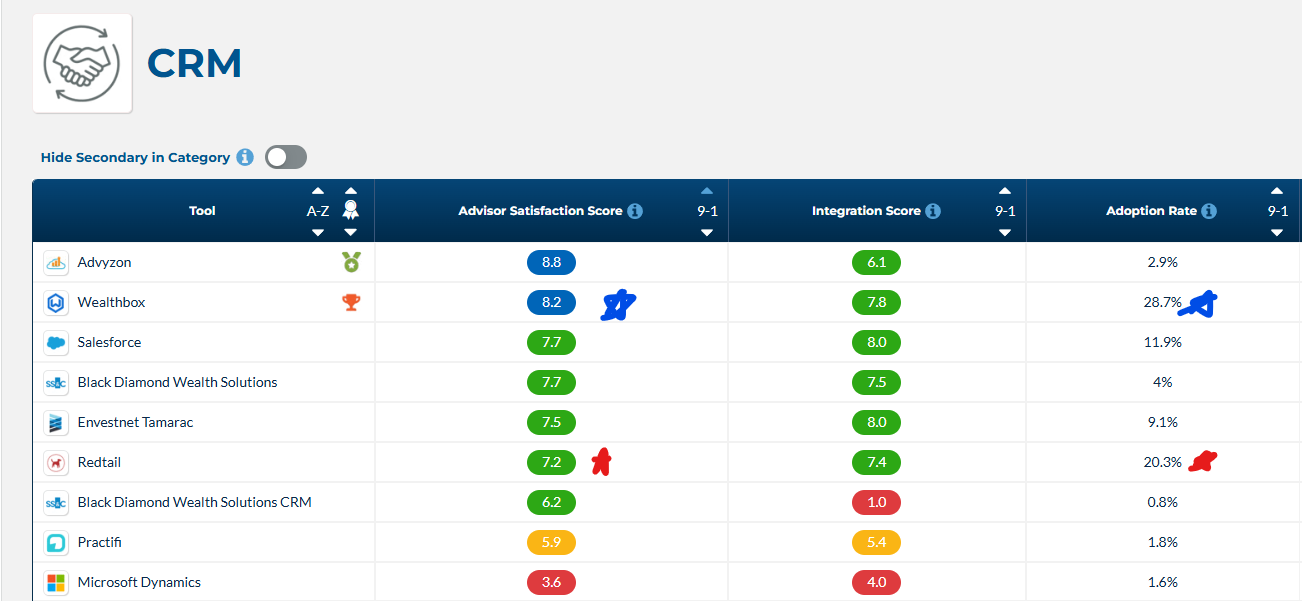Open Advisor Satisfaction Score info icon

[x=635, y=211]
